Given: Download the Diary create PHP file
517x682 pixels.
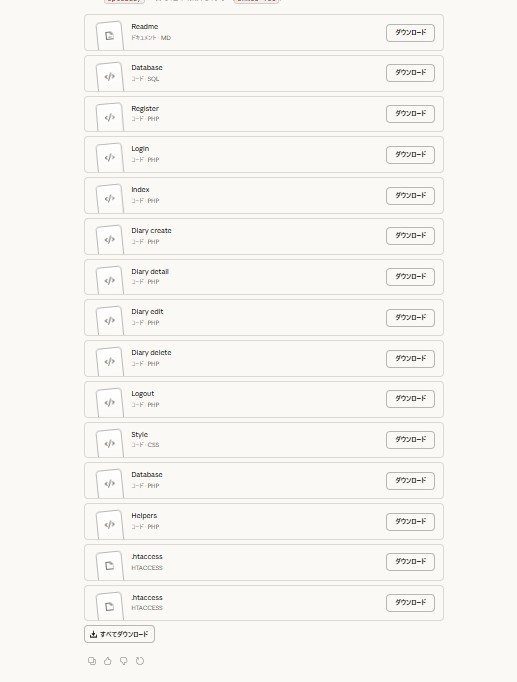Looking at the screenshot, I should pyautogui.click(x=410, y=236).
